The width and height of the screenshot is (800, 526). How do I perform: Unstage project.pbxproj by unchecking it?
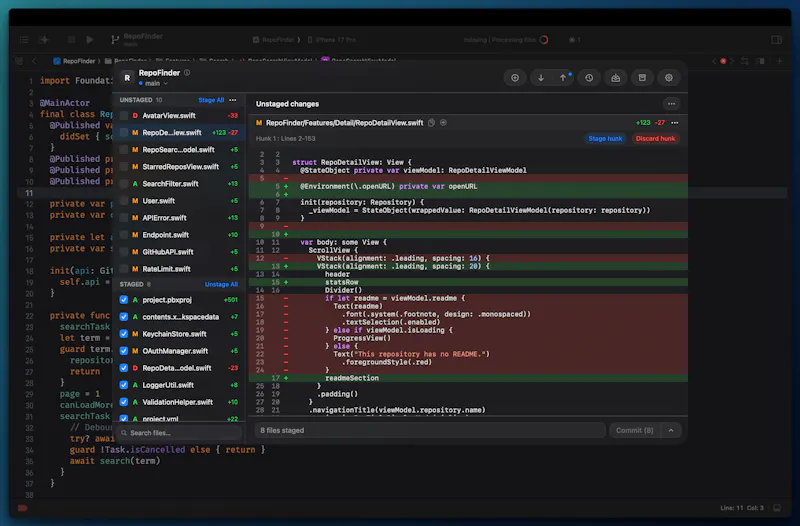point(124,300)
